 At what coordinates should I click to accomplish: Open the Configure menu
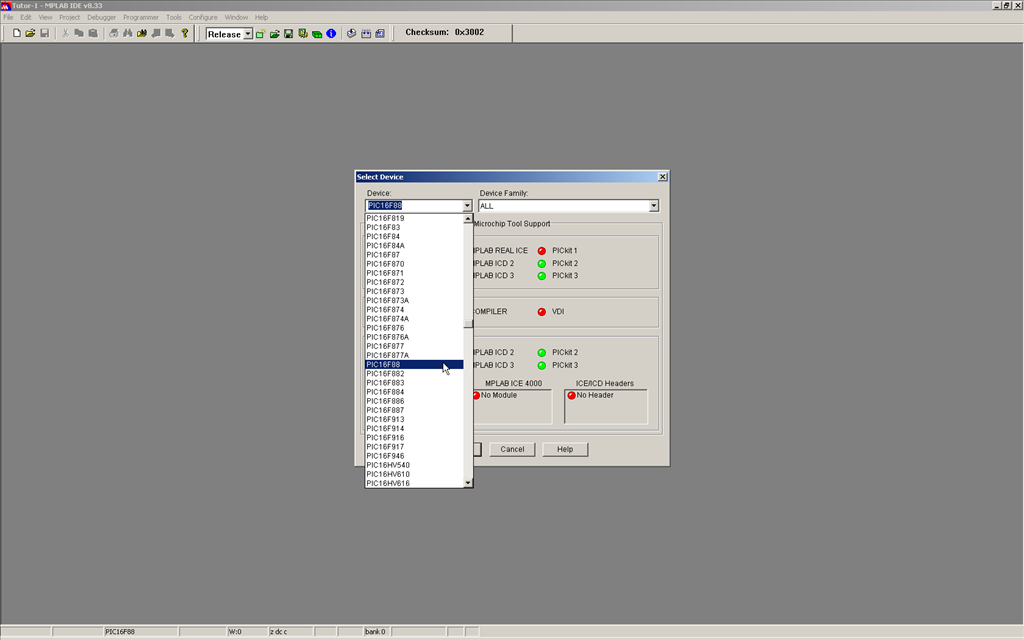click(x=203, y=17)
